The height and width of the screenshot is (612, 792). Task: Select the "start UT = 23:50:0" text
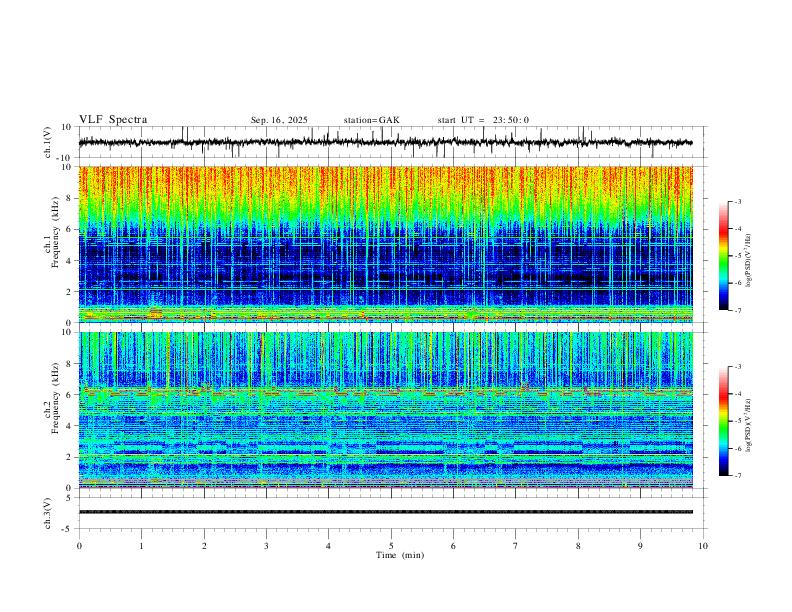click(x=483, y=120)
